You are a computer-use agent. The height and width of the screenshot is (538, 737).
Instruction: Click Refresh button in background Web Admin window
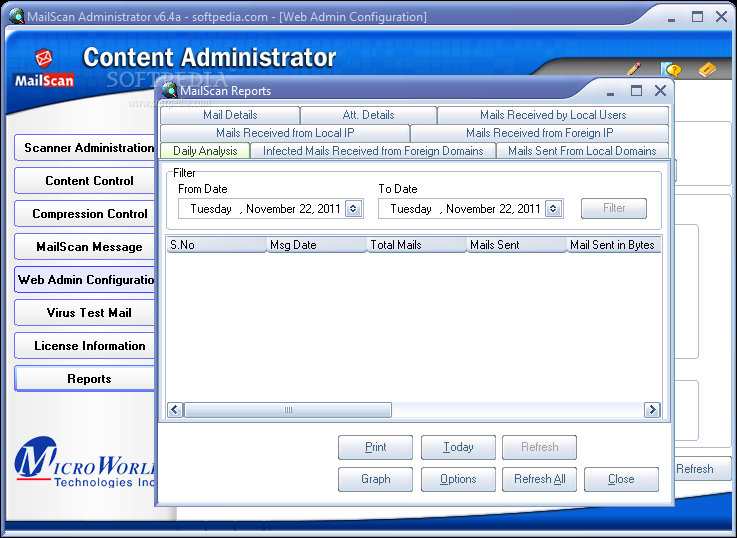click(703, 469)
